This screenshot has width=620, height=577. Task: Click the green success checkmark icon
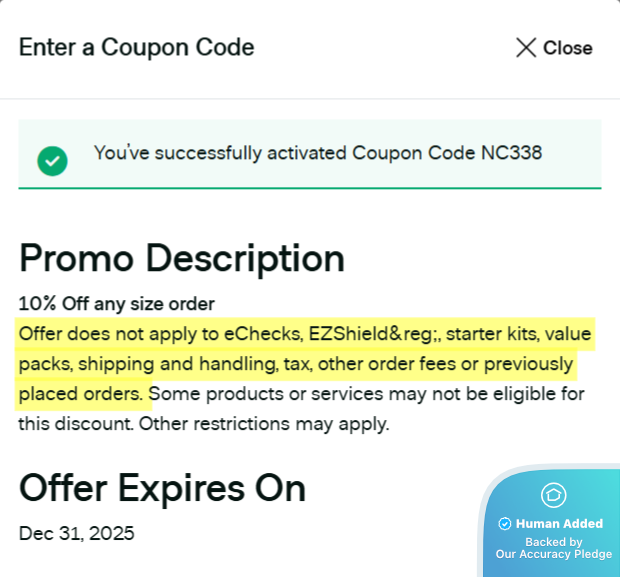pyautogui.click(x=52, y=160)
